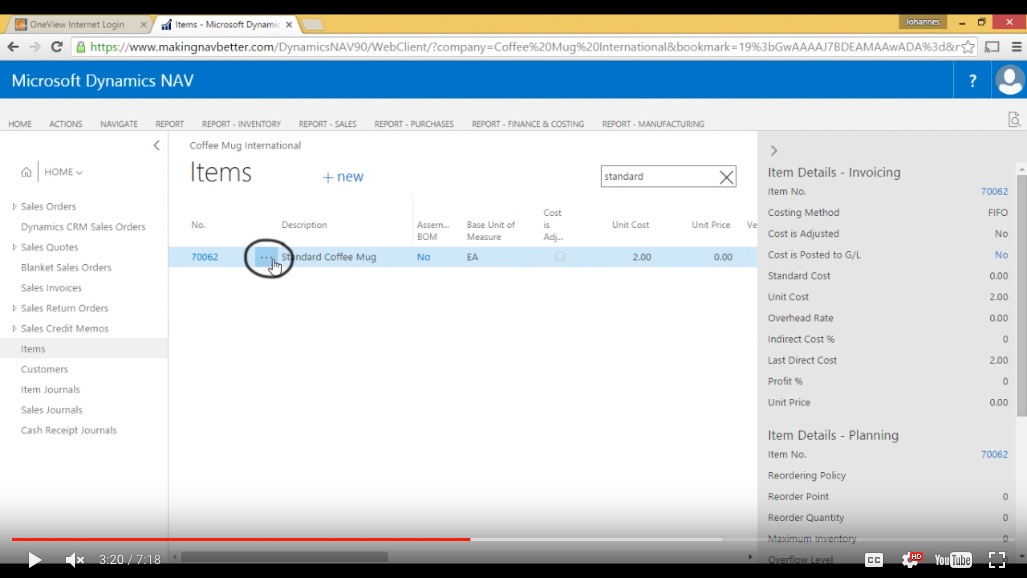Open REPORT - MANUFACTURING tab
The image size is (1027, 578).
(x=653, y=124)
